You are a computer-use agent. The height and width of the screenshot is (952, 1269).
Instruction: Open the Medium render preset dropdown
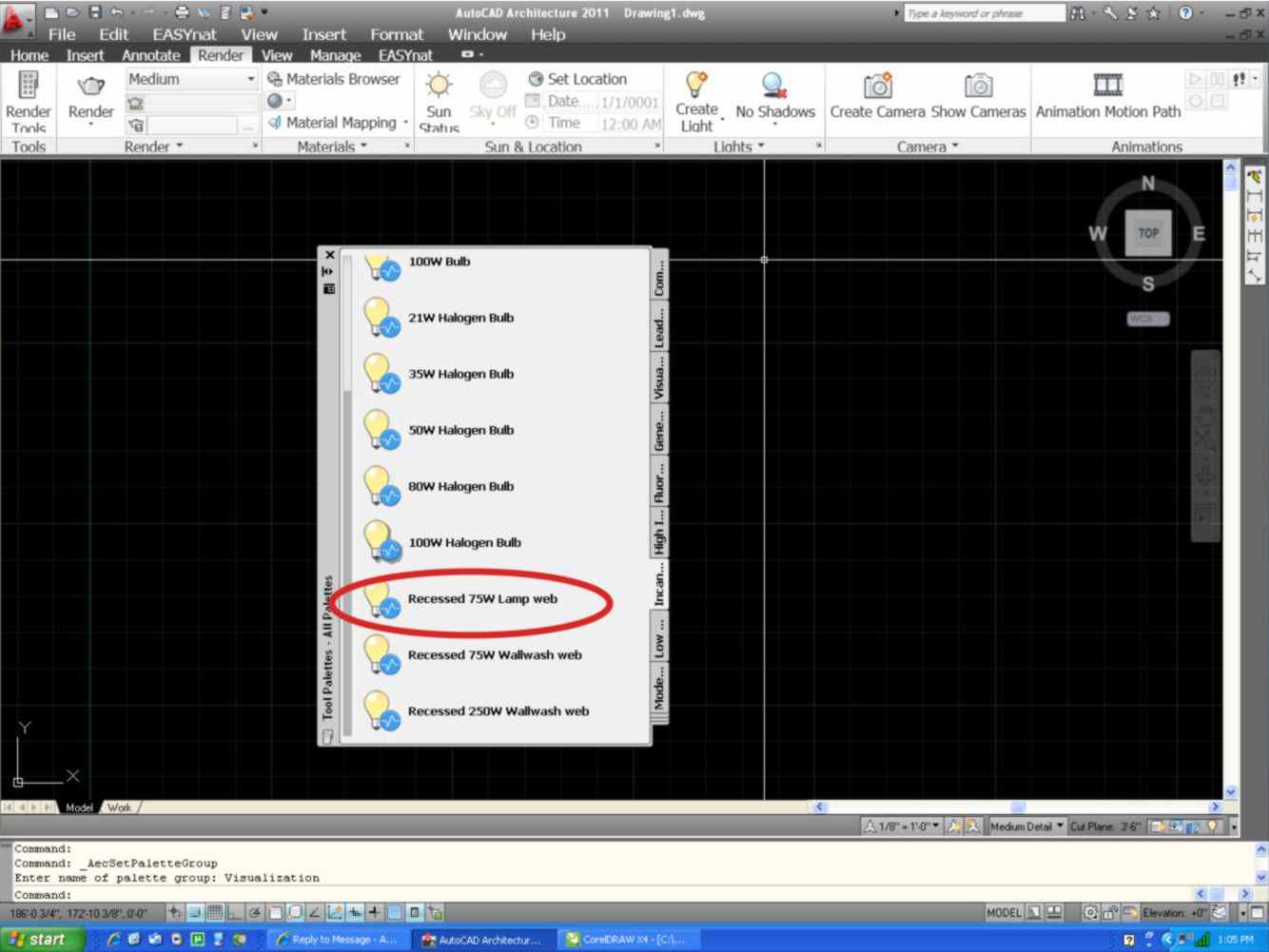(x=191, y=79)
